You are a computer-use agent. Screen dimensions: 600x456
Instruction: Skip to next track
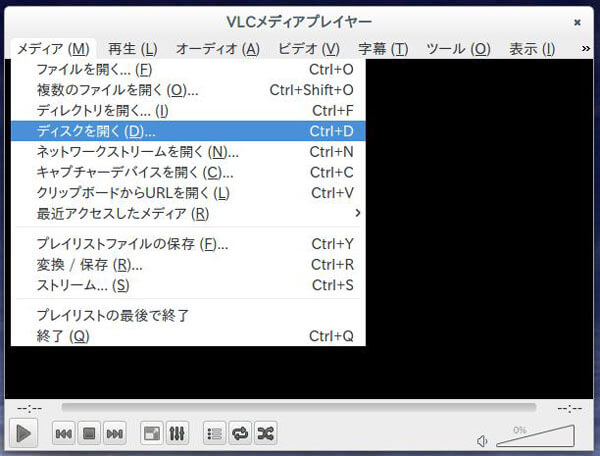[x=114, y=433]
